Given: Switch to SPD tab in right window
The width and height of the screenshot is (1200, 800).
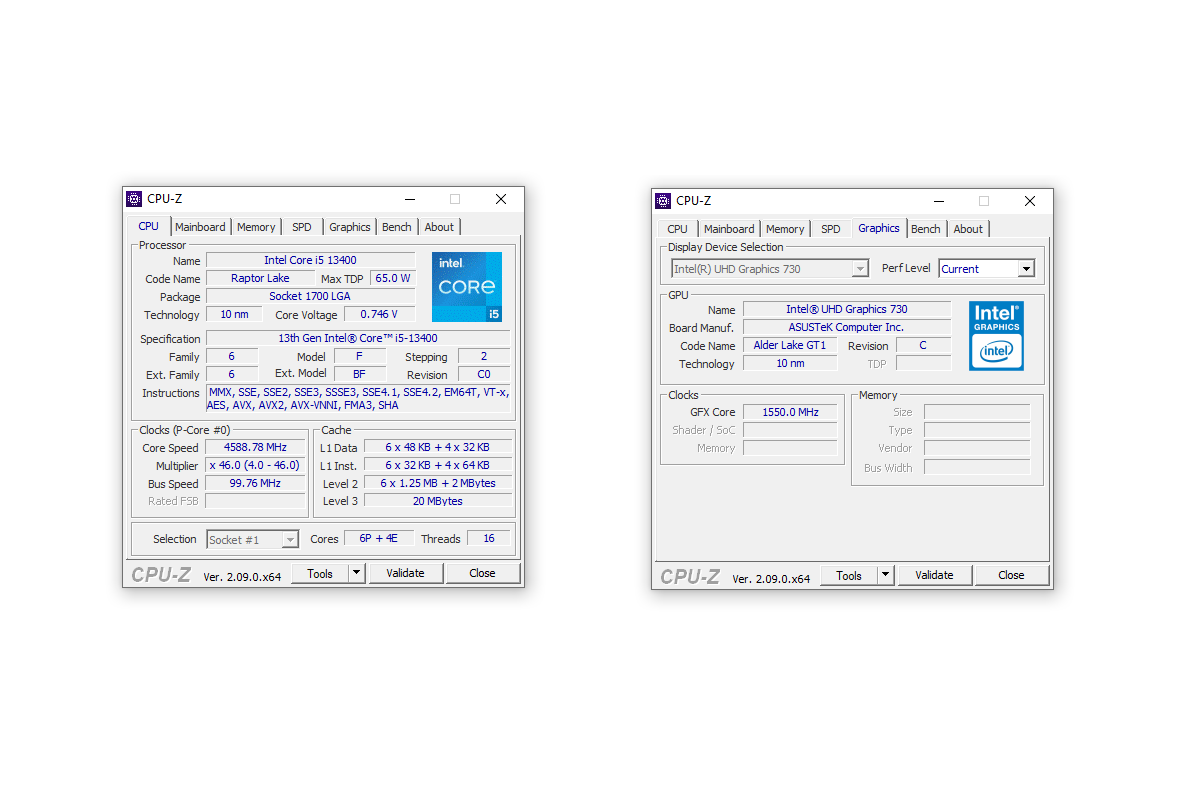Looking at the screenshot, I should click(x=831, y=229).
